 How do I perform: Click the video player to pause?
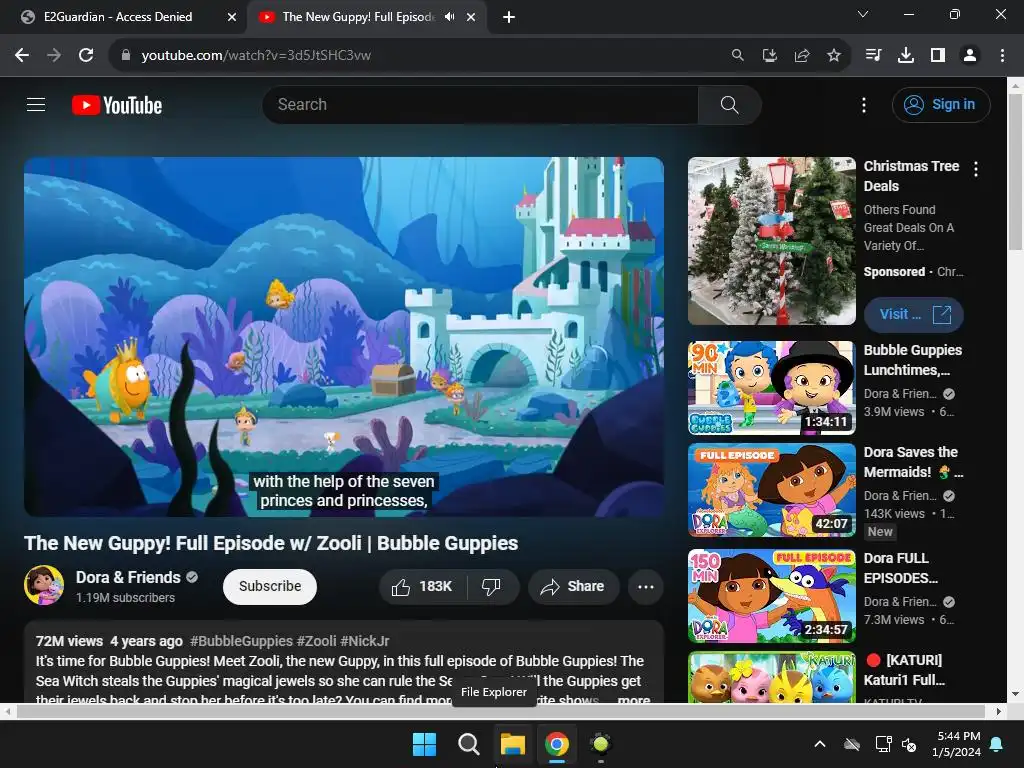(x=344, y=336)
